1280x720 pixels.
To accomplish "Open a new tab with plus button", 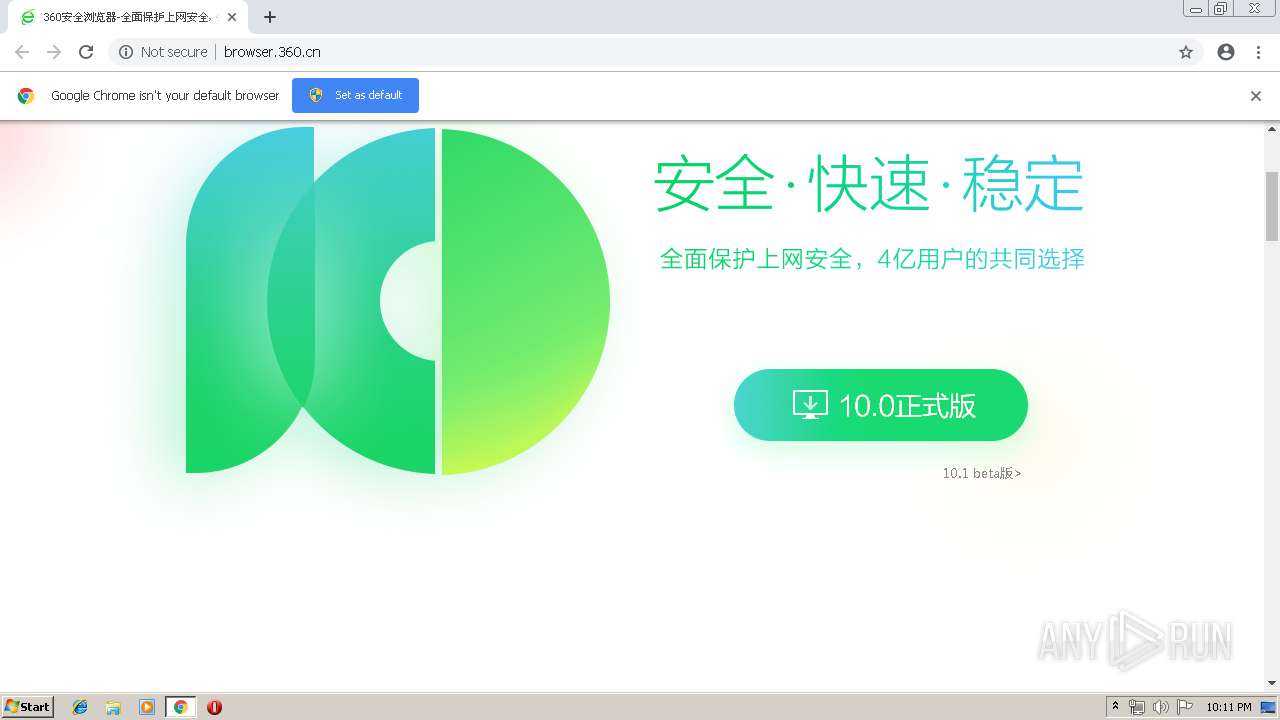I will pyautogui.click(x=270, y=17).
